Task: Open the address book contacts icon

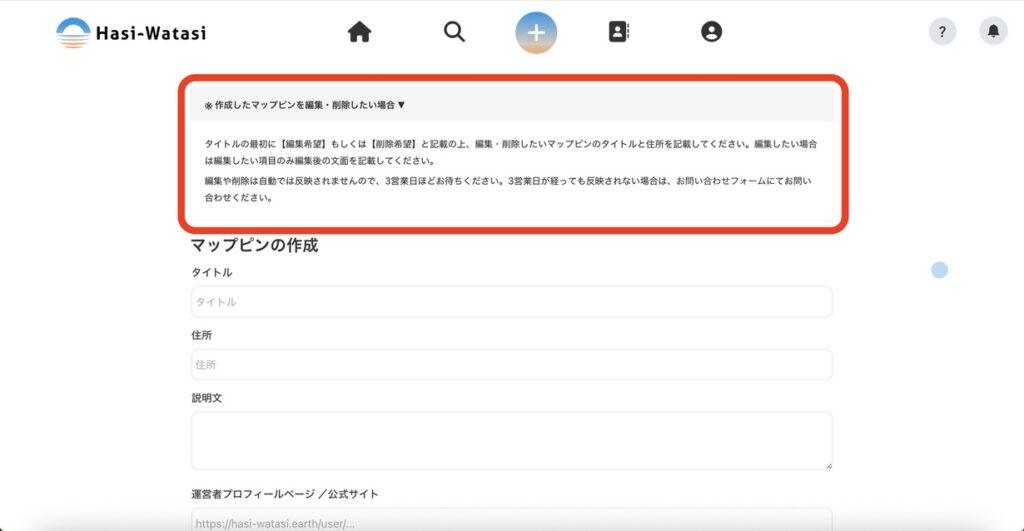Action: coord(619,32)
